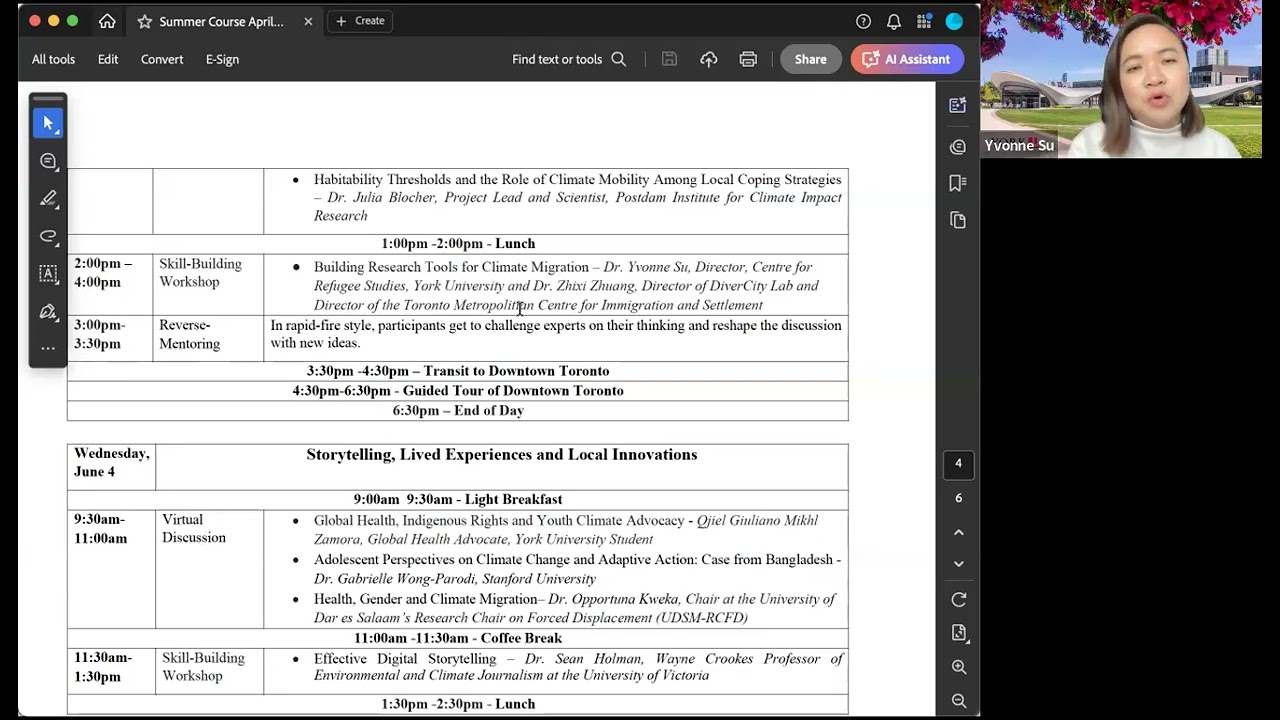Click the Share button
The height and width of the screenshot is (720, 1280).
click(811, 59)
